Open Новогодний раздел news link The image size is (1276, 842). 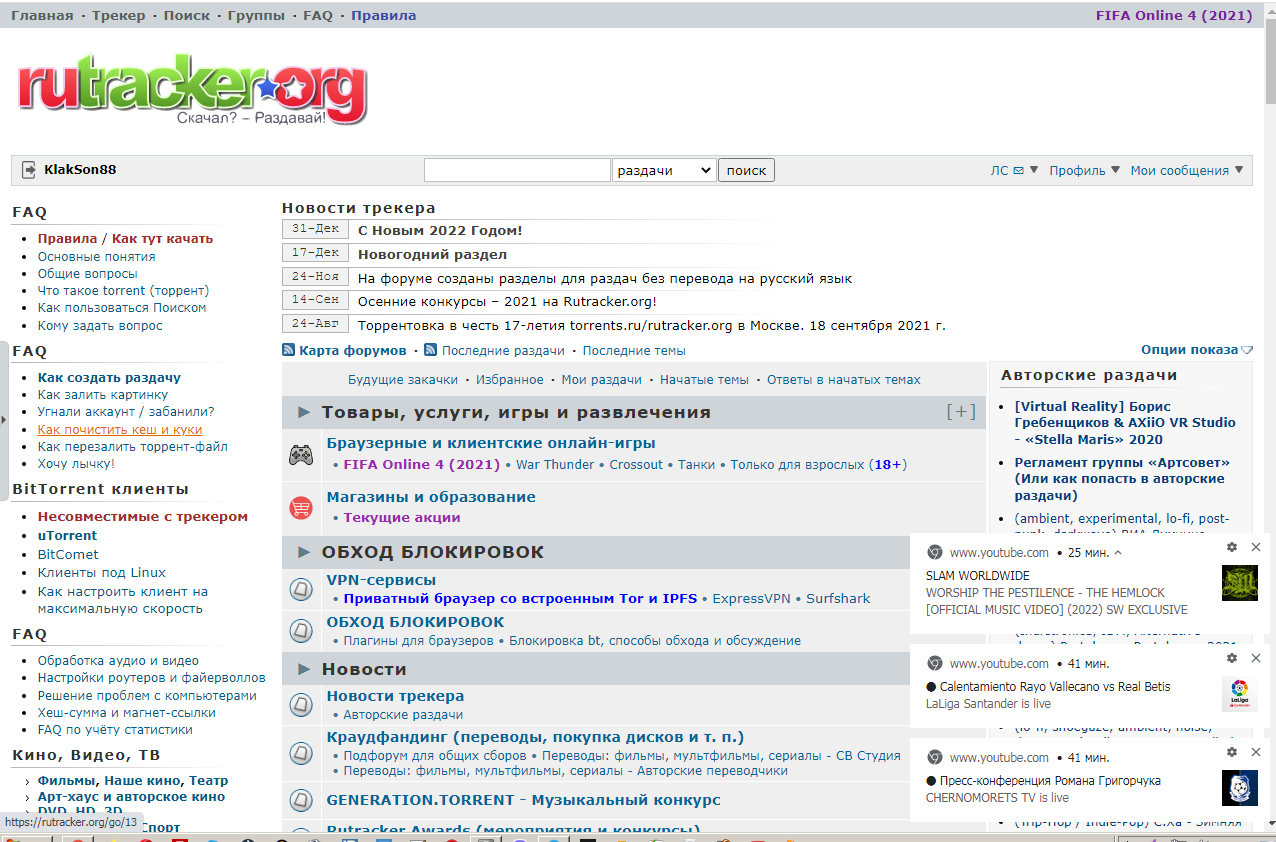(432, 255)
